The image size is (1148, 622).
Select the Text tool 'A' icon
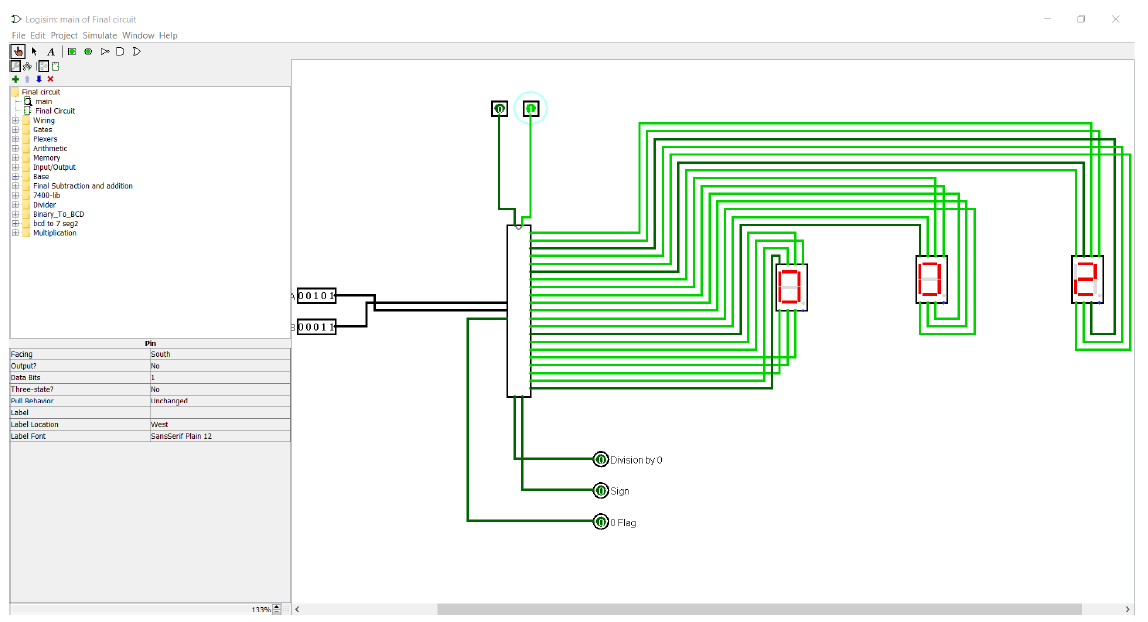tap(51, 51)
